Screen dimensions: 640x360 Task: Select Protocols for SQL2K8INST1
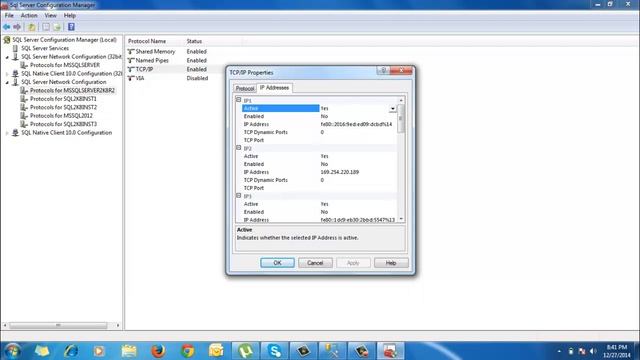(63, 99)
